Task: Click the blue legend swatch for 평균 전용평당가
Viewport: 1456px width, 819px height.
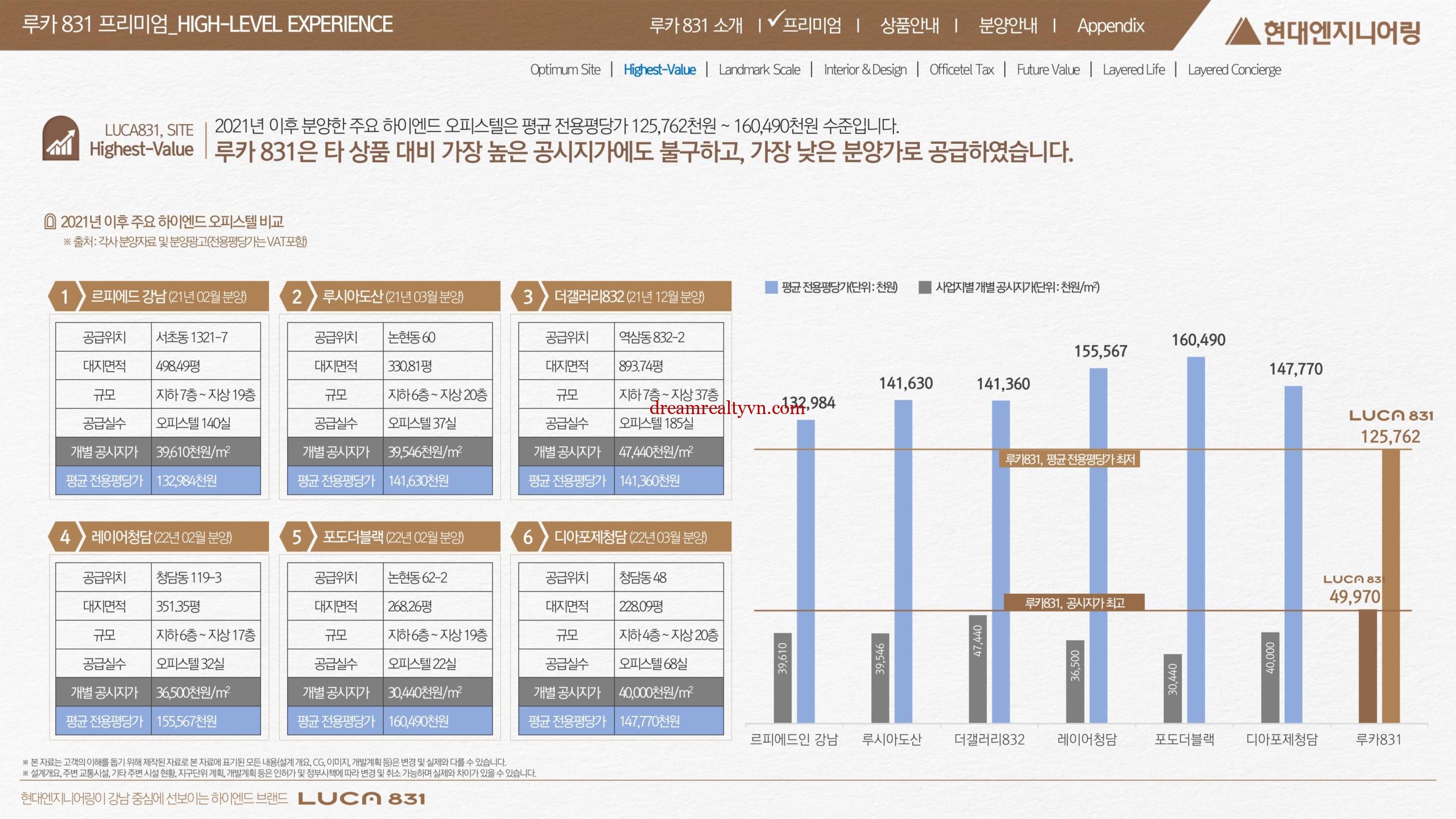Action: tap(771, 287)
